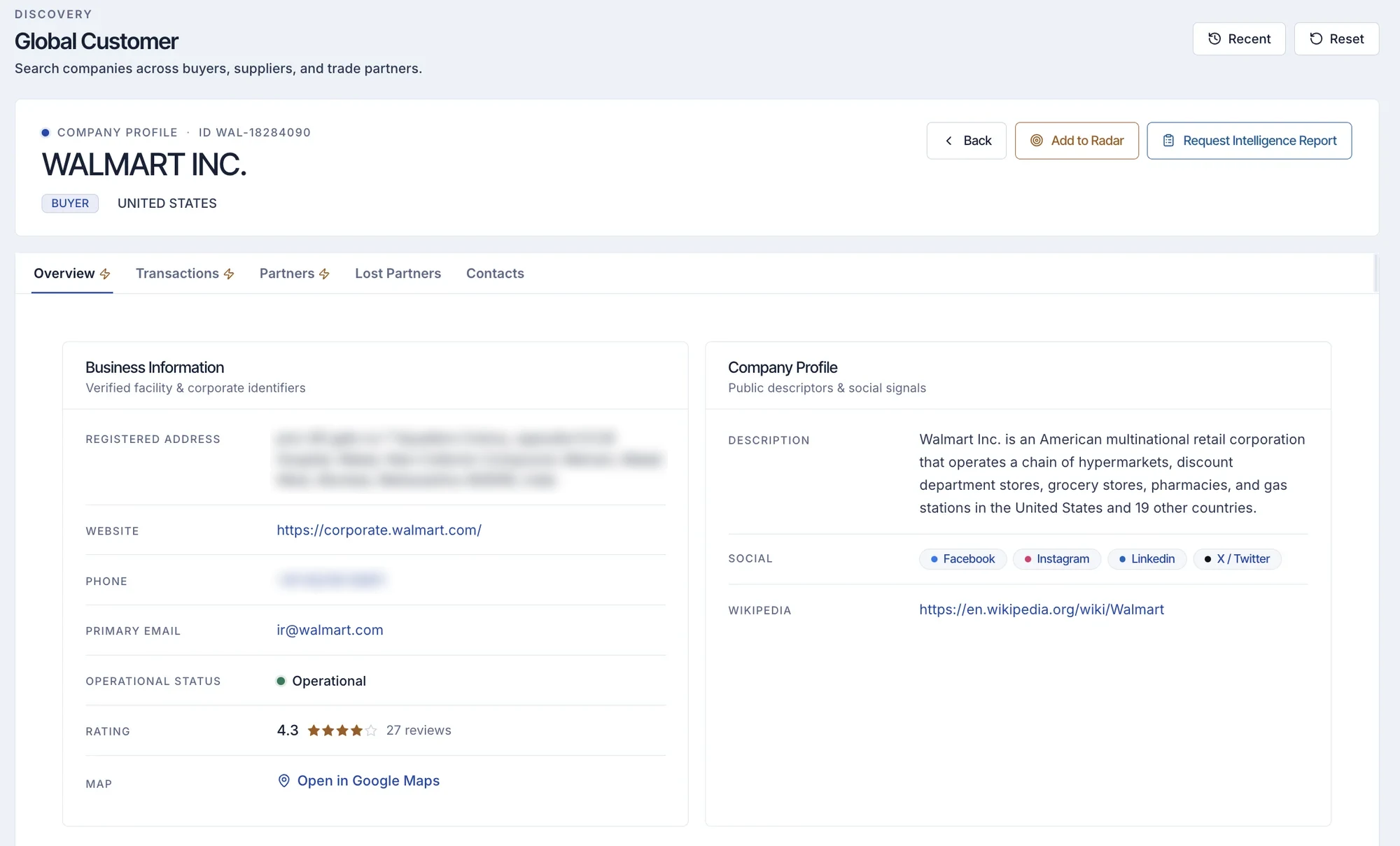Click the lightning bolt icon next to Transactions

click(229, 274)
